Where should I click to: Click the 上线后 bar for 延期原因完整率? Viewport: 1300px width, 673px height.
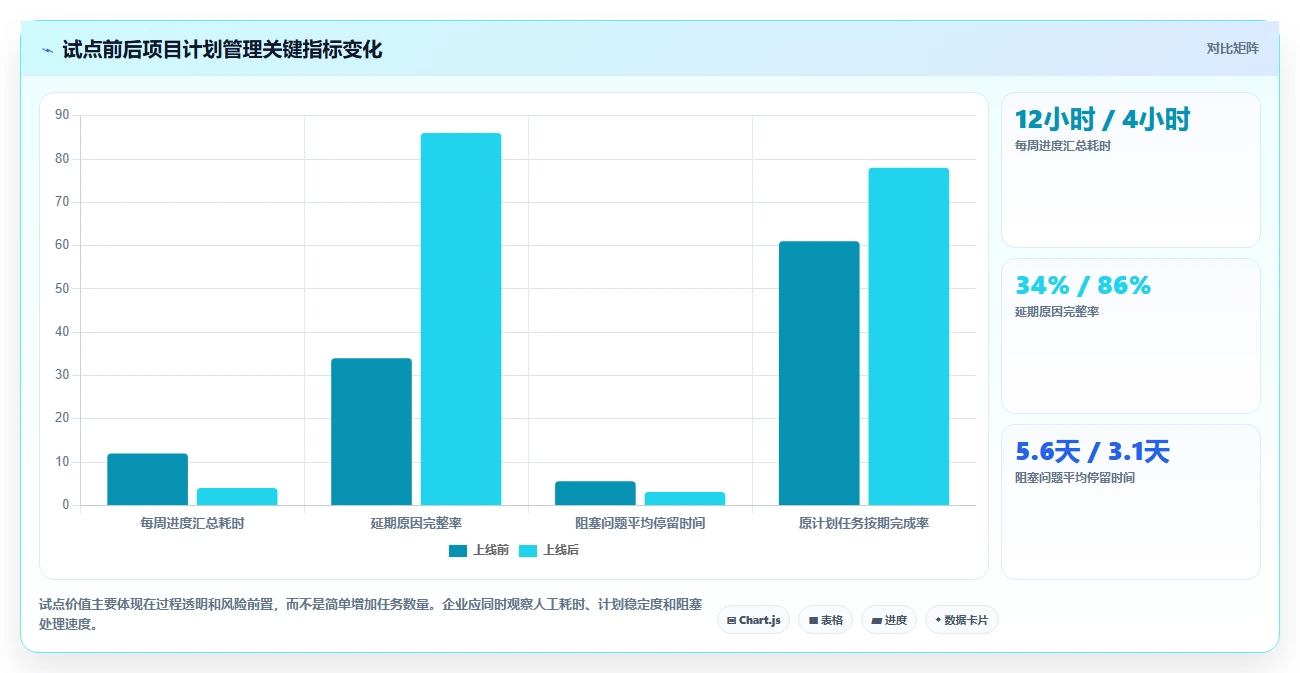[x=461, y=319]
